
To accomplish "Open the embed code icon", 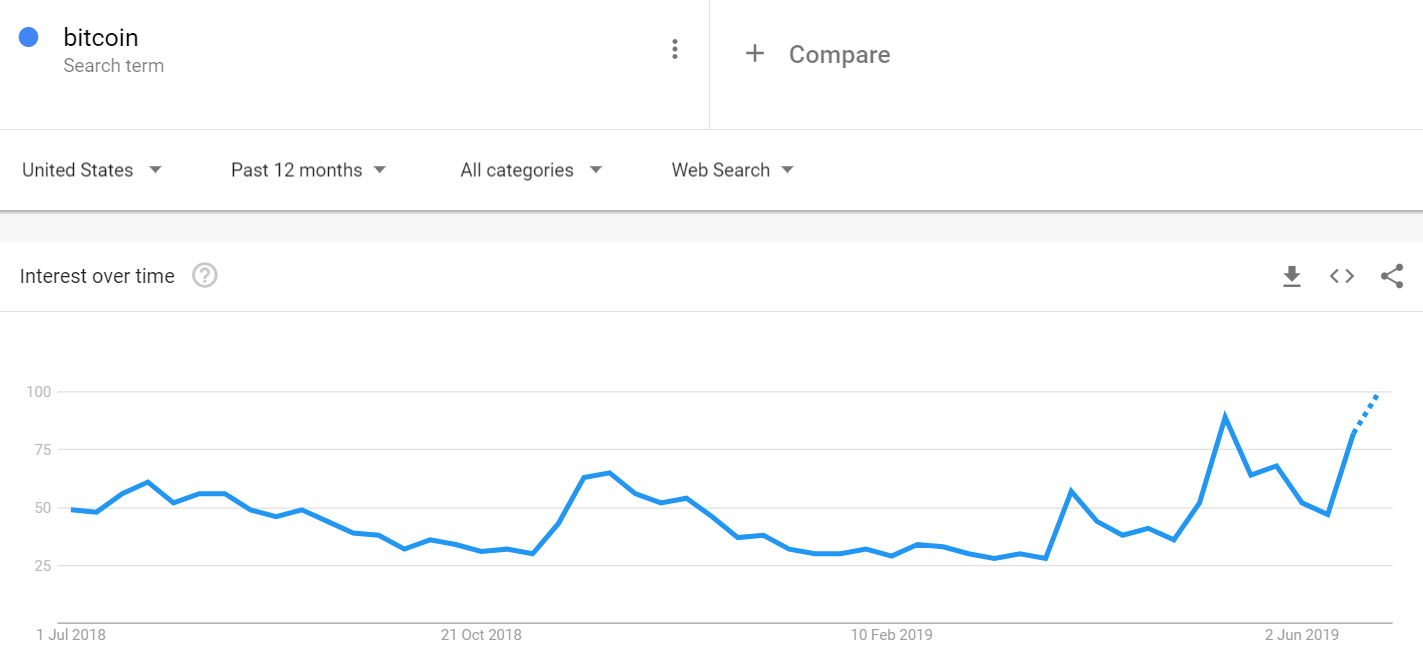I will click(x=1342, y=277).
